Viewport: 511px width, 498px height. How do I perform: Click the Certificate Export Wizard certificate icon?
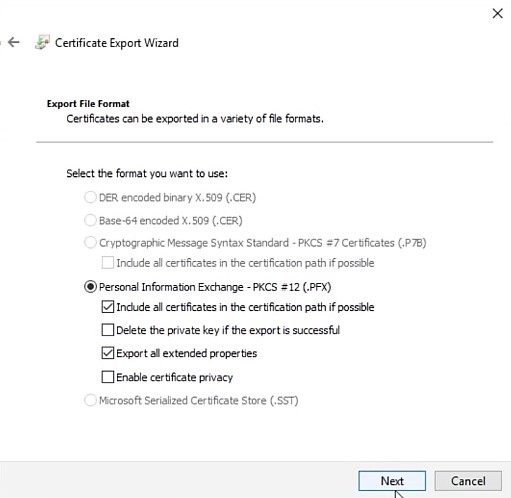[x=42, y=42]
